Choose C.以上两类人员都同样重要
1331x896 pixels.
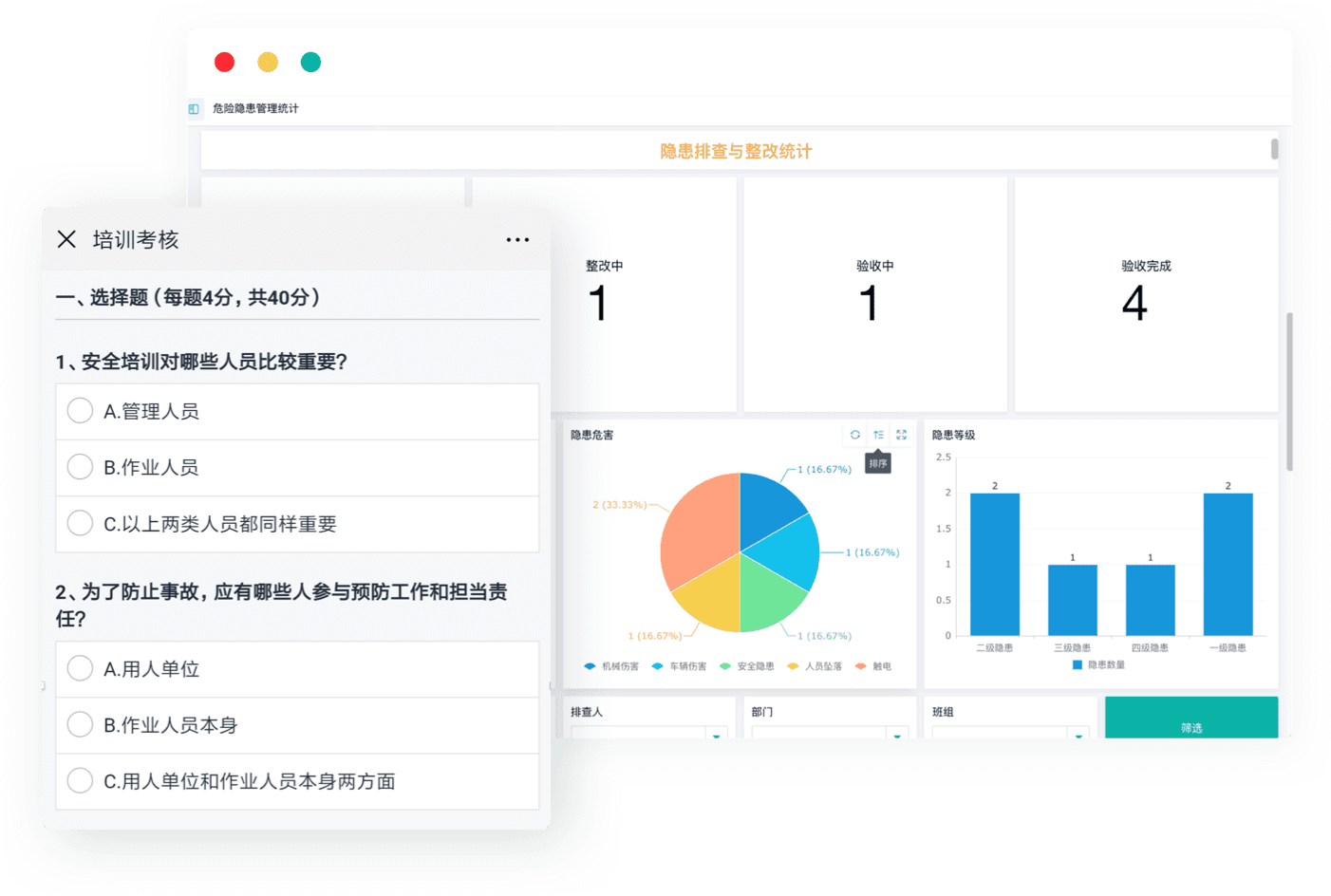297,524
